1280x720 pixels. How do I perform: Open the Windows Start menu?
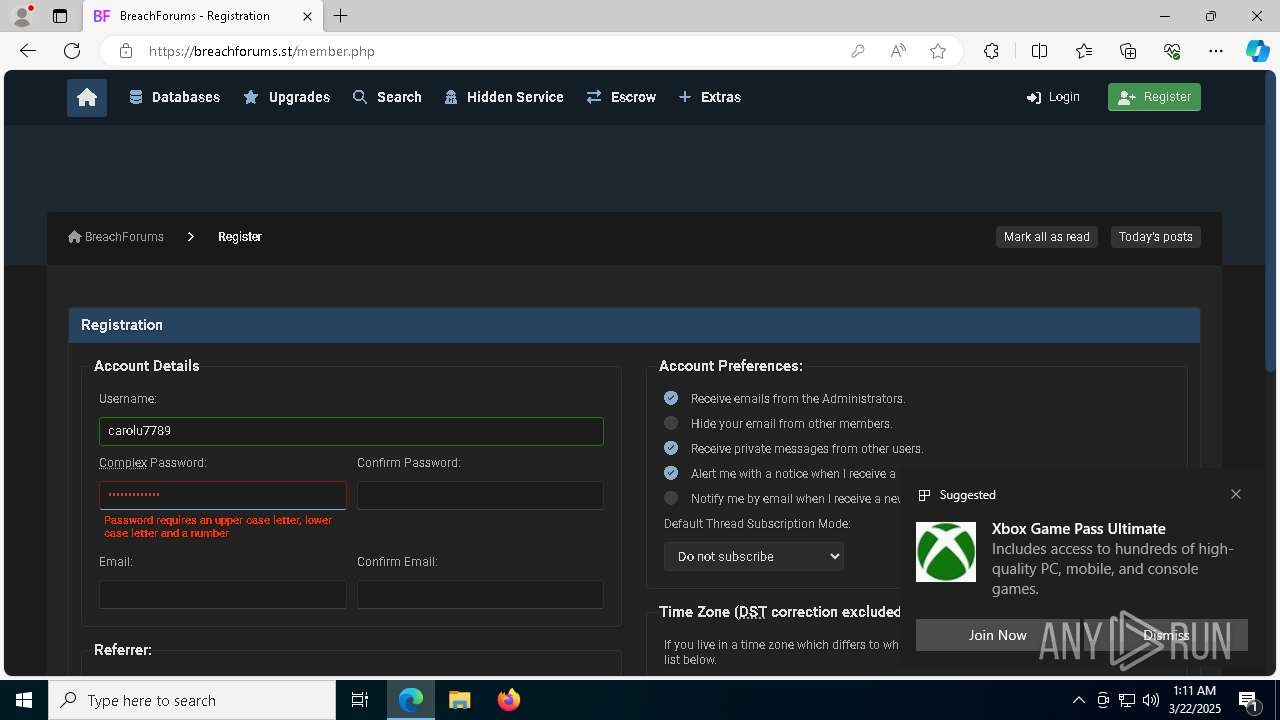tap(24, 700)
